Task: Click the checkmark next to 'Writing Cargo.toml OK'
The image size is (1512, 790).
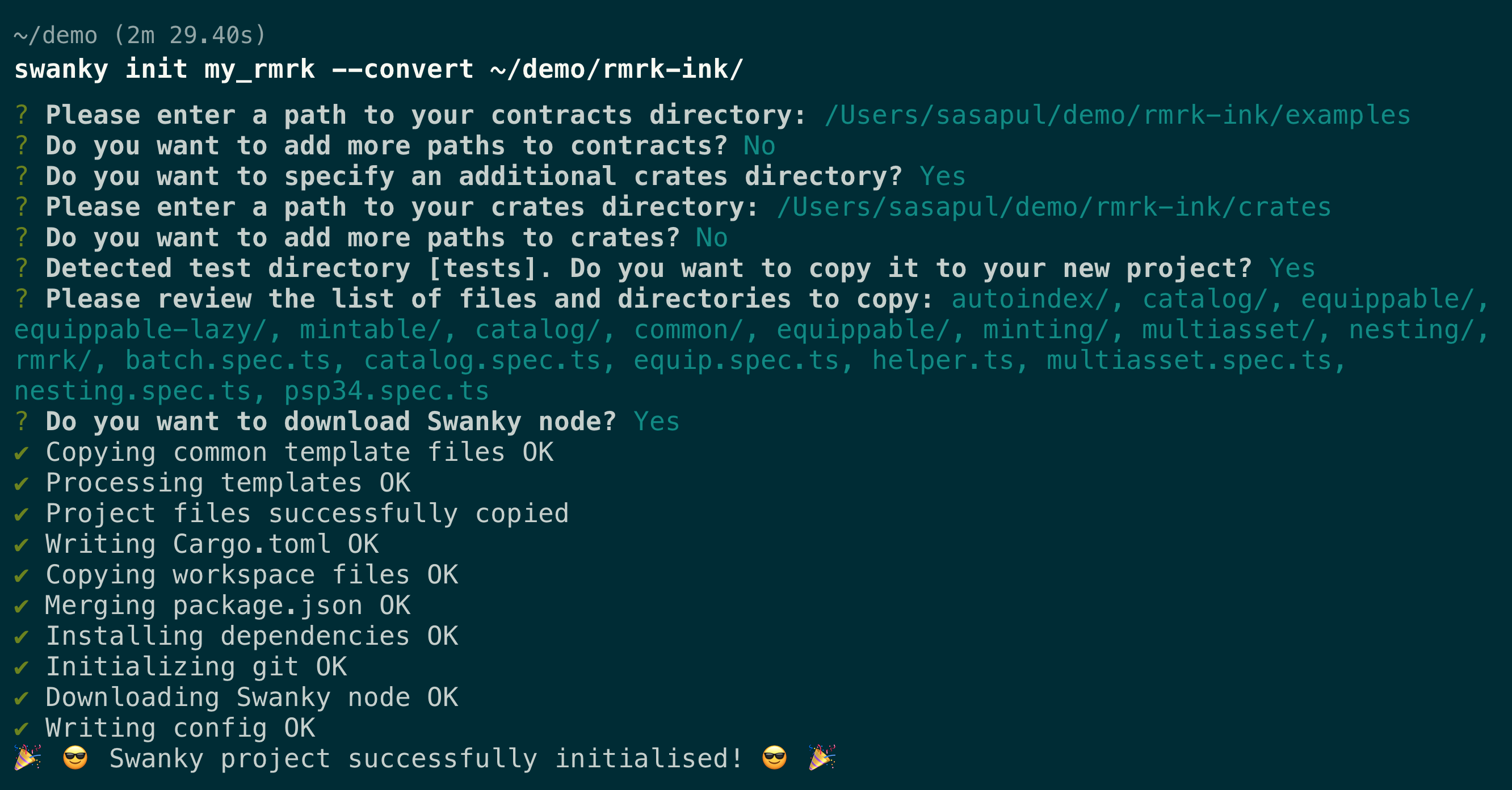Action: point(22,545)
